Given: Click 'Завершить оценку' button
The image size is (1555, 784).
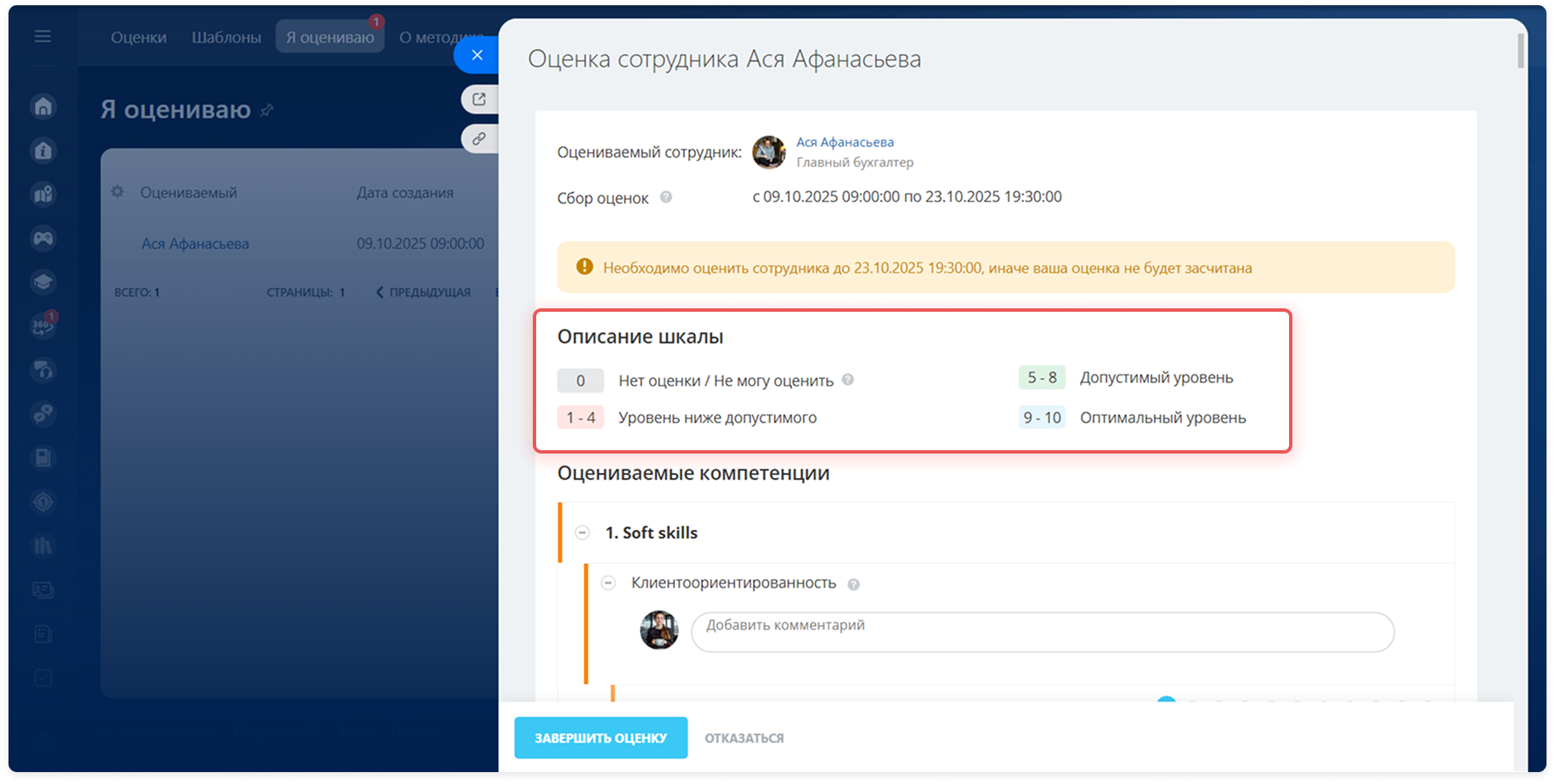Looking at the screenshot, I should pos(600,738).
